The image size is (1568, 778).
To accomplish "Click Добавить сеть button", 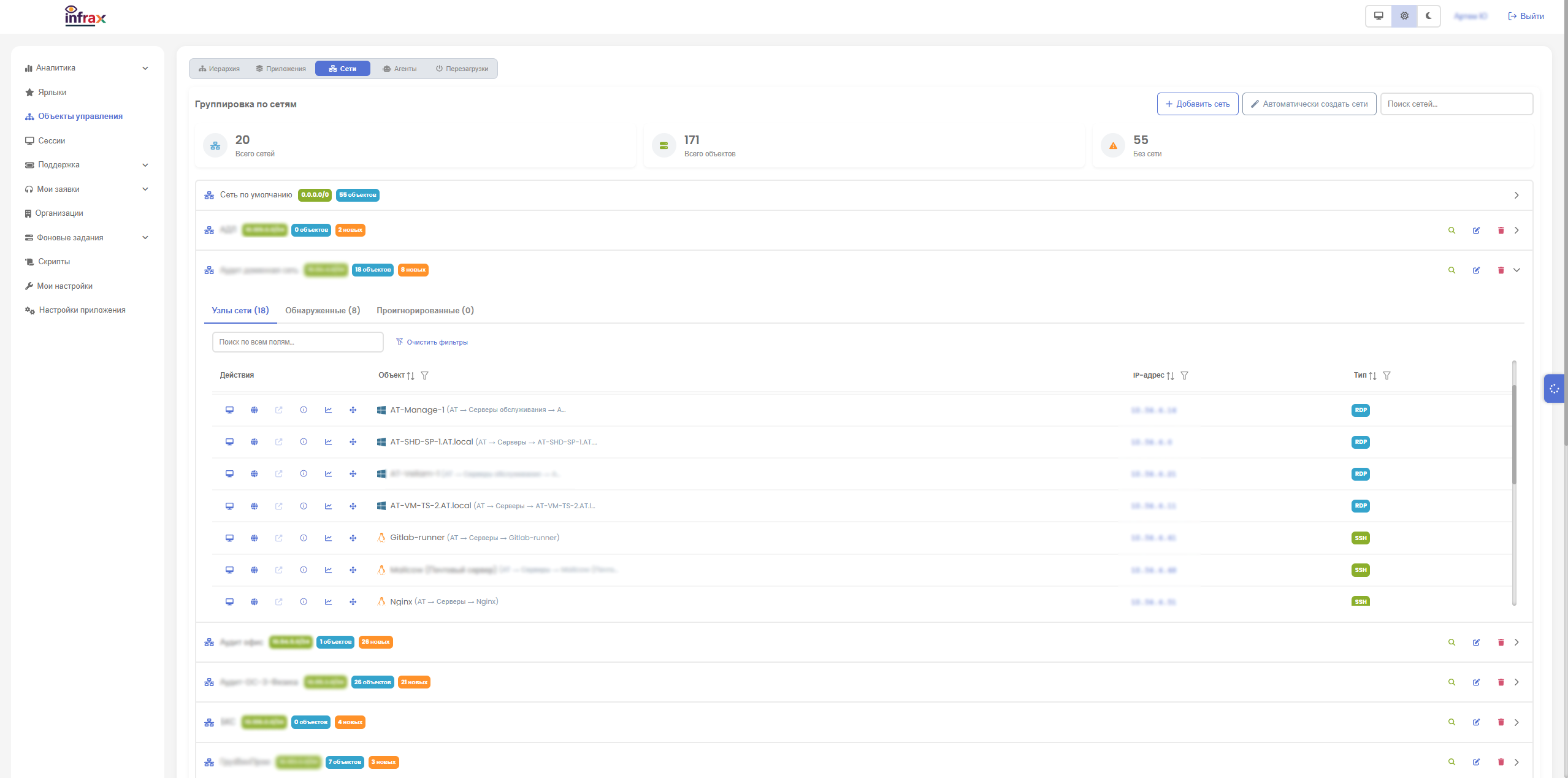I will pyautogui.click(x=1198, y=104).
